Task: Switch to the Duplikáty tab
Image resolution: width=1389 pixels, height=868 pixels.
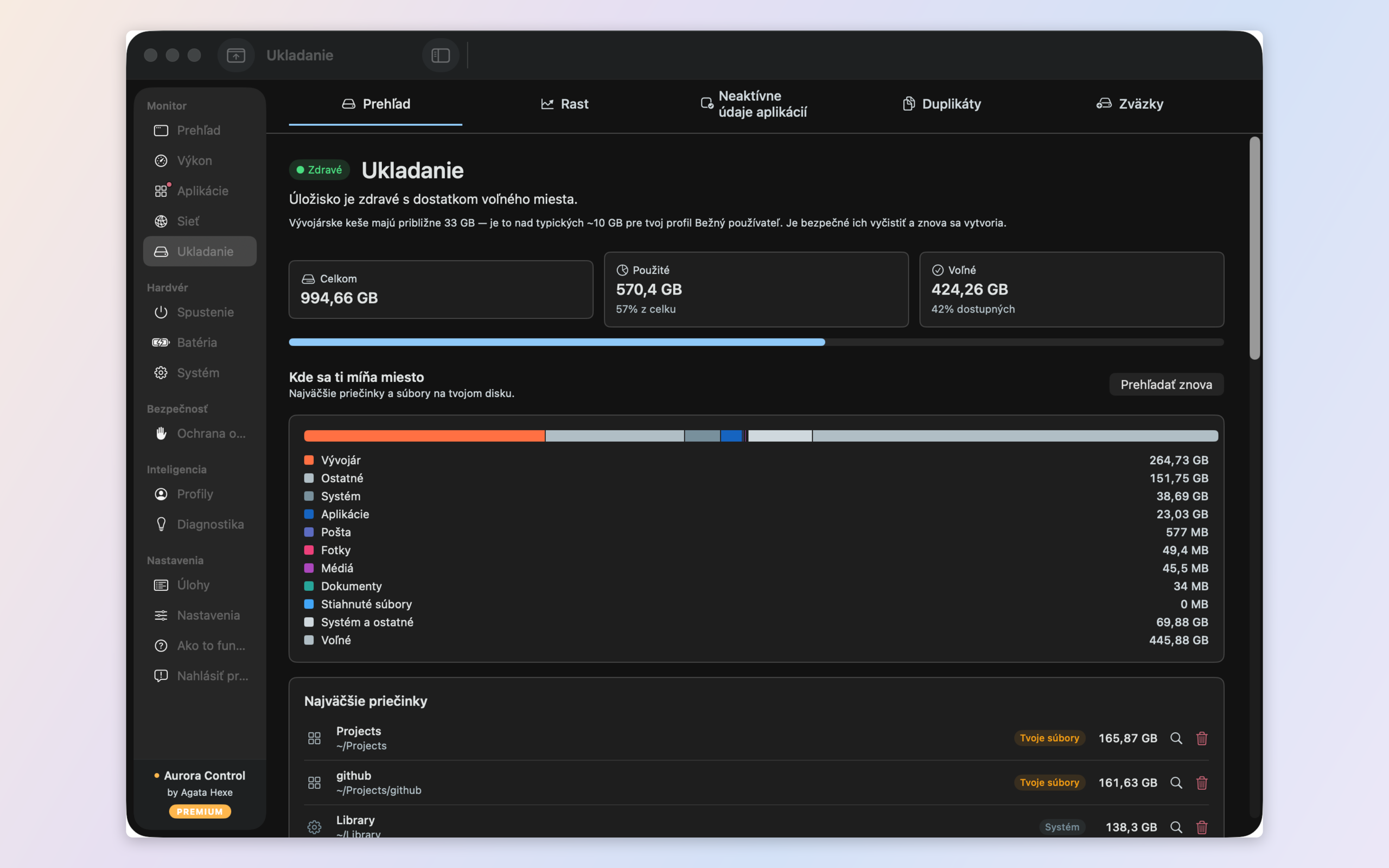Action: coord(942,104)
